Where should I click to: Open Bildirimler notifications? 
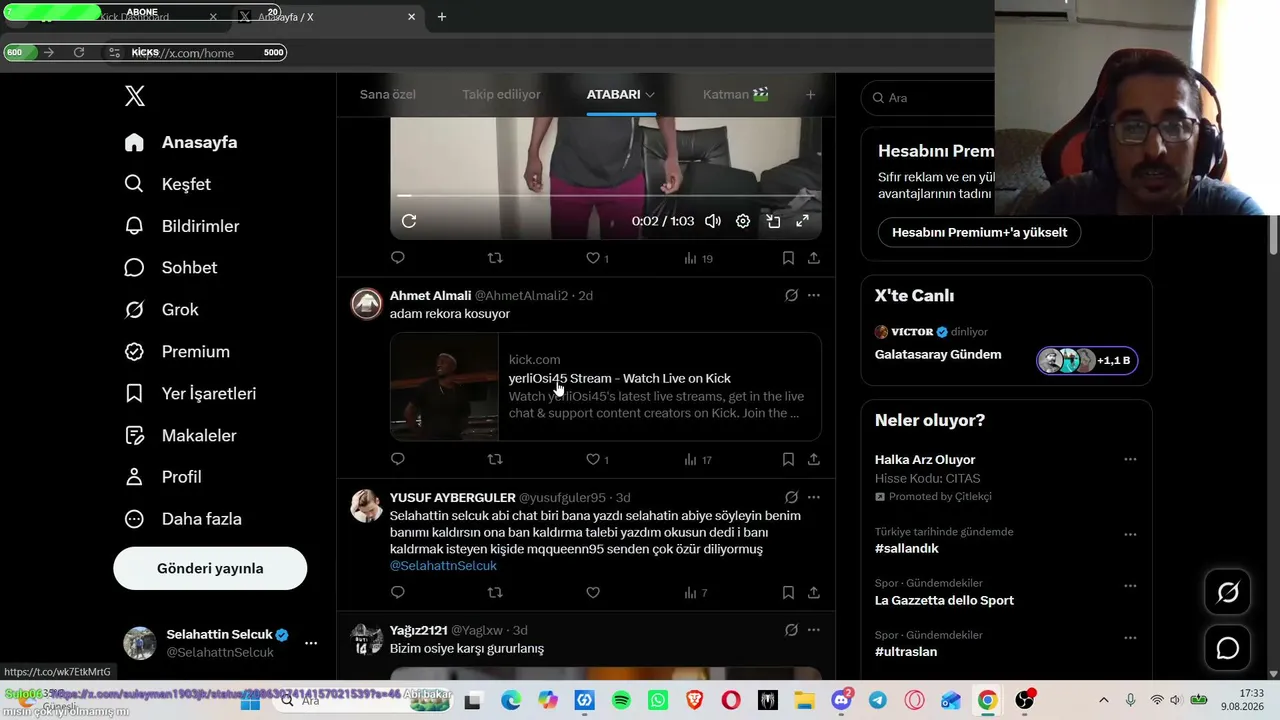(182, 226)
